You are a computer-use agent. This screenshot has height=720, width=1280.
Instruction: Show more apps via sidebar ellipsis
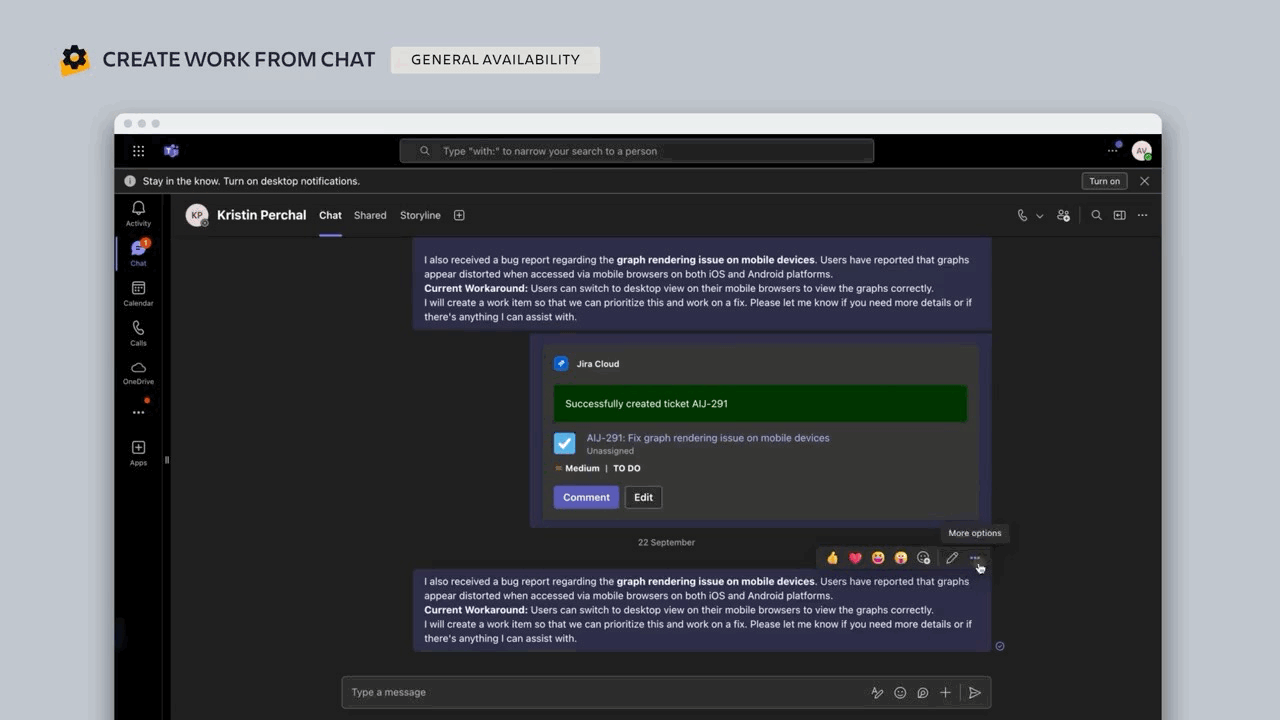(x=138, y=412)
